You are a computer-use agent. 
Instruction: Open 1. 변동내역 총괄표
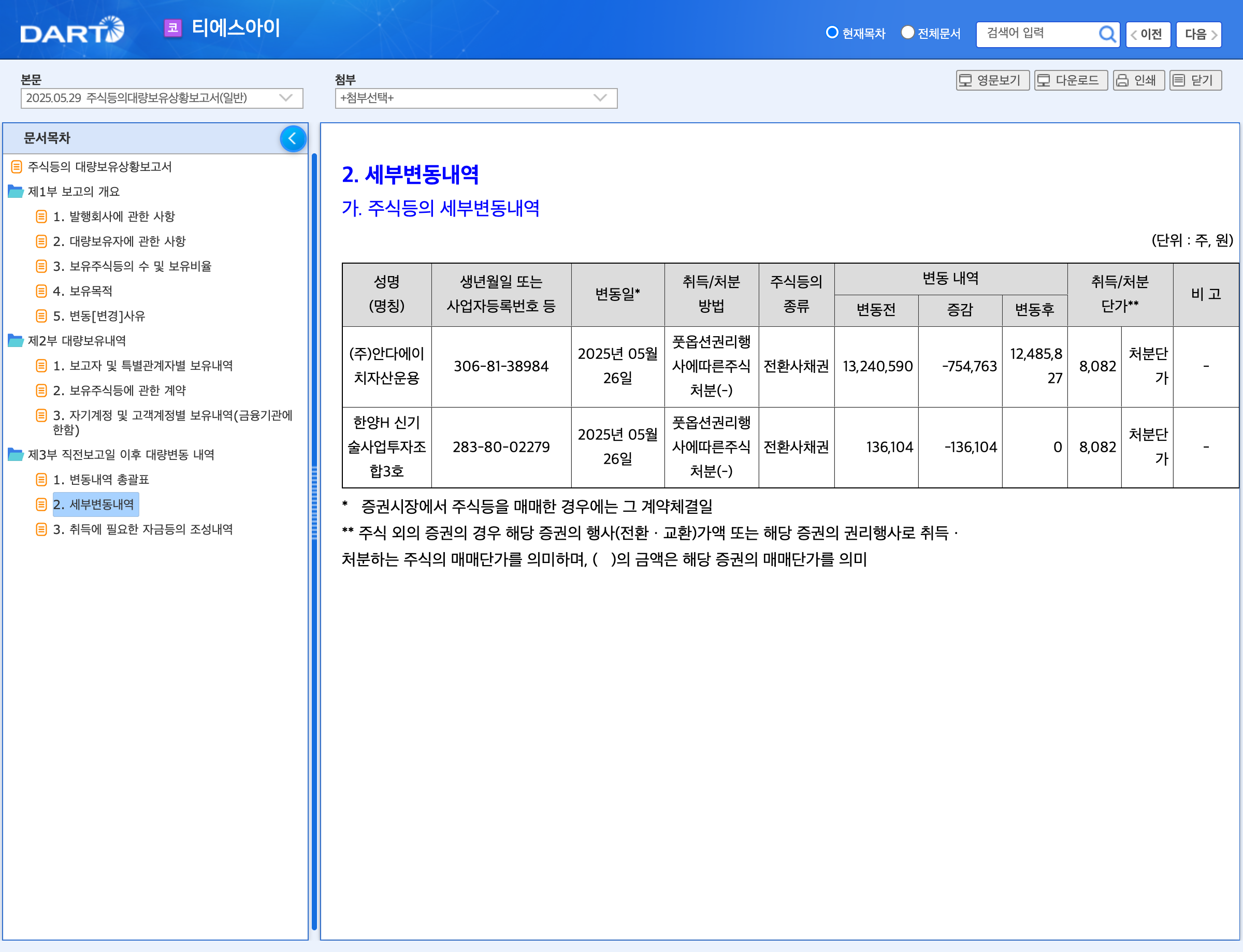[x=101, y=480]
